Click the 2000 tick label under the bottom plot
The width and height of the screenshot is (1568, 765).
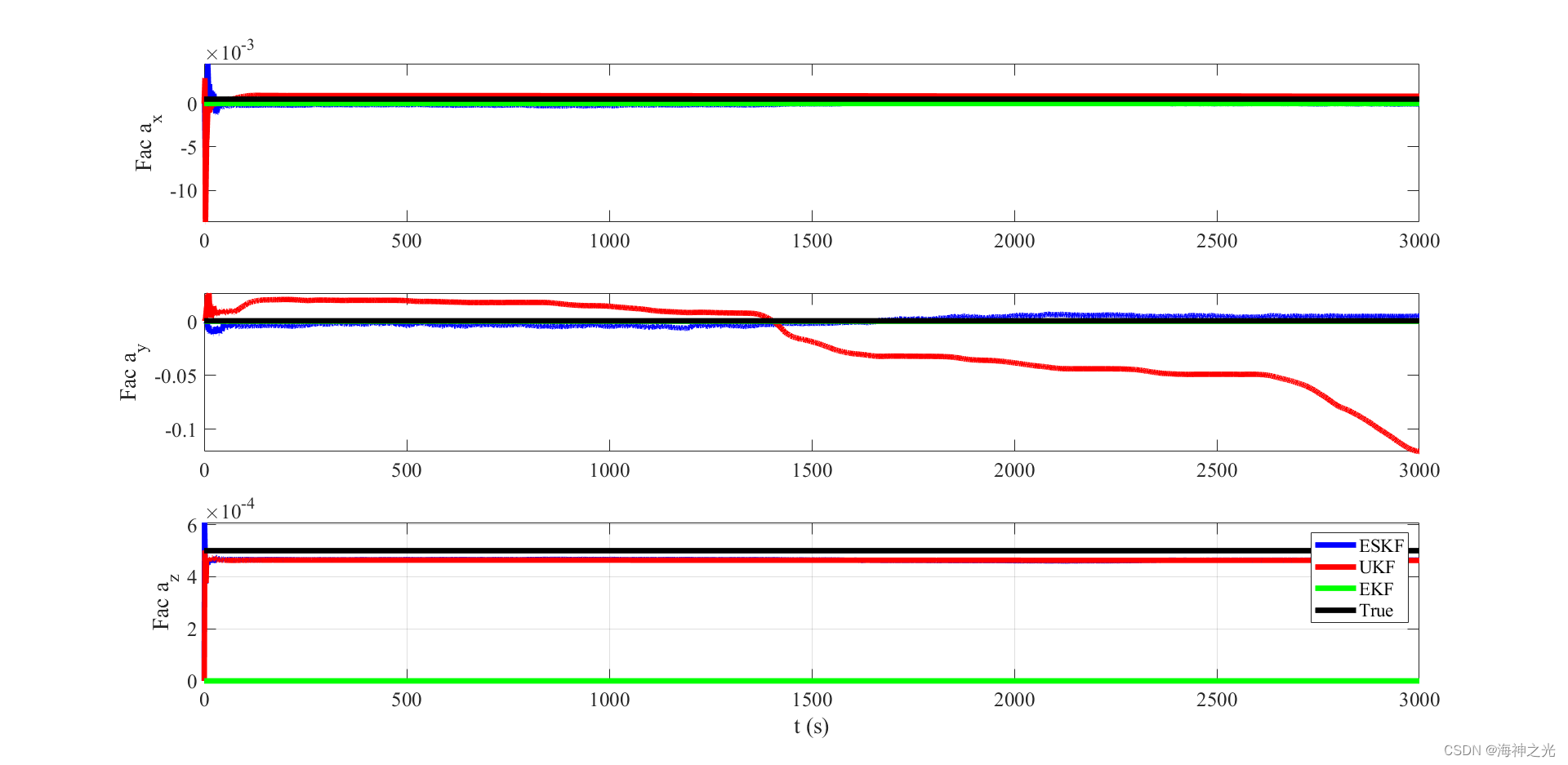coord(1014,700)
